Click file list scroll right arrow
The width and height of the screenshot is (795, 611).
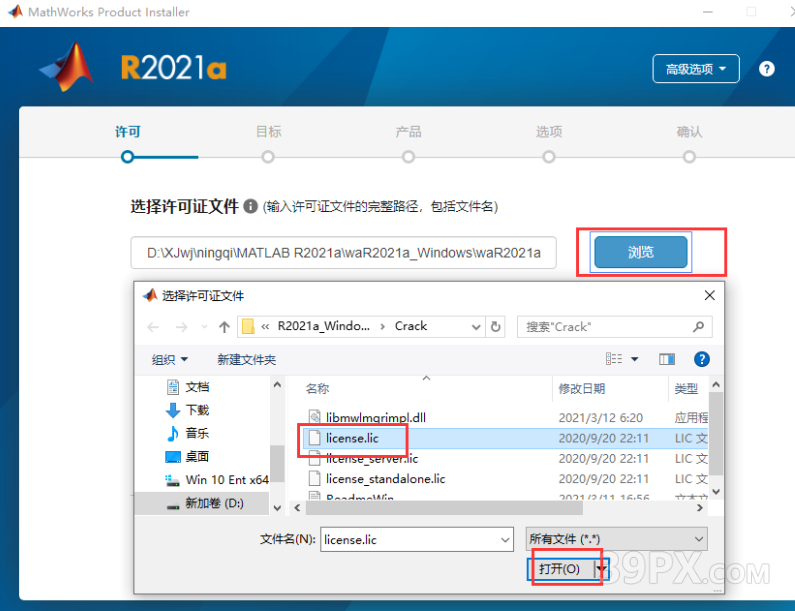point(700,508)
